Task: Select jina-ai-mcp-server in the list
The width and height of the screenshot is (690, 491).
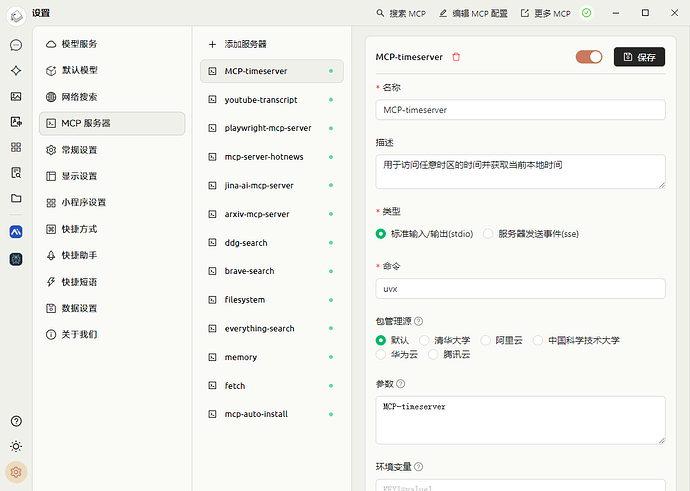Action: 272,185
